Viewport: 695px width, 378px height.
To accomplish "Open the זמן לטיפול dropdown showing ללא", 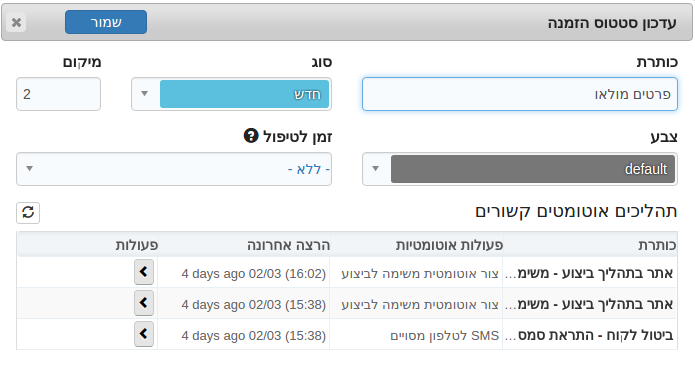I will click(174, 169).
